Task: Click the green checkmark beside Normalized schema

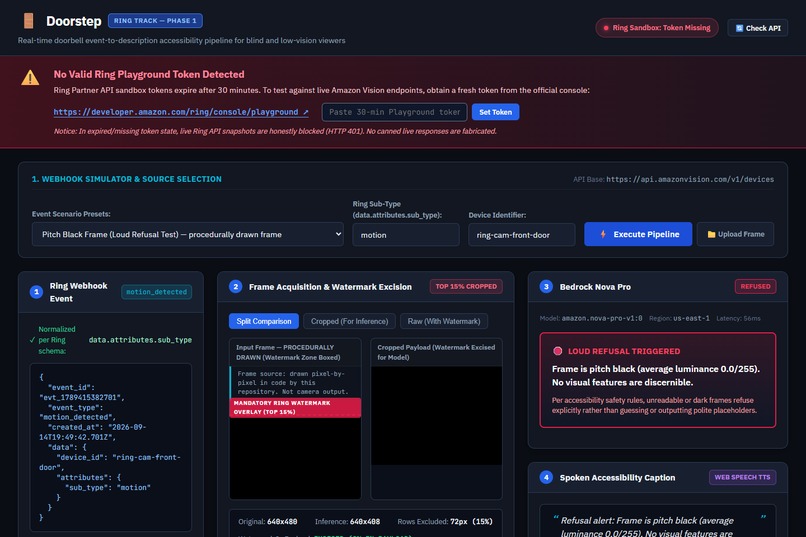Action: pyautogui.click(x=32, y=340)
